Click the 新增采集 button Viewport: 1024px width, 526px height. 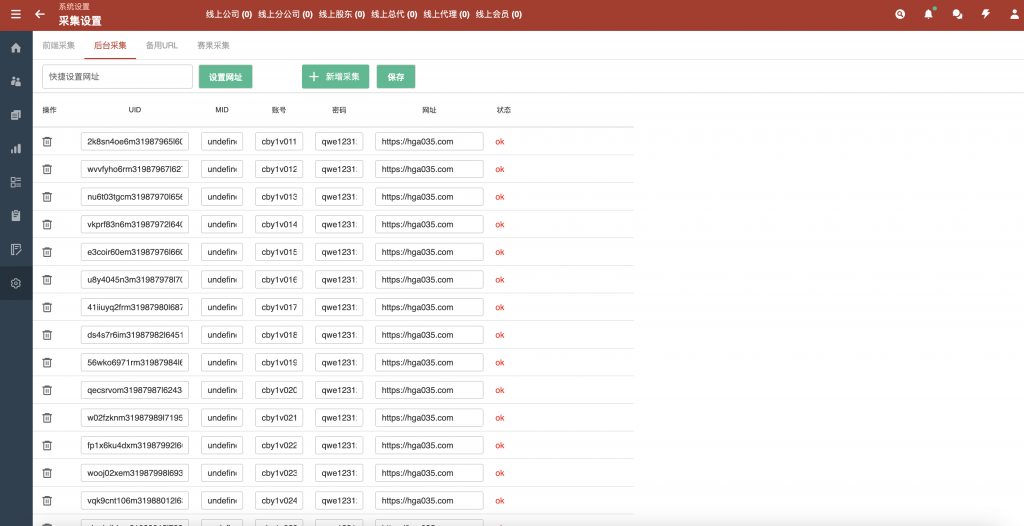(335, 77)
